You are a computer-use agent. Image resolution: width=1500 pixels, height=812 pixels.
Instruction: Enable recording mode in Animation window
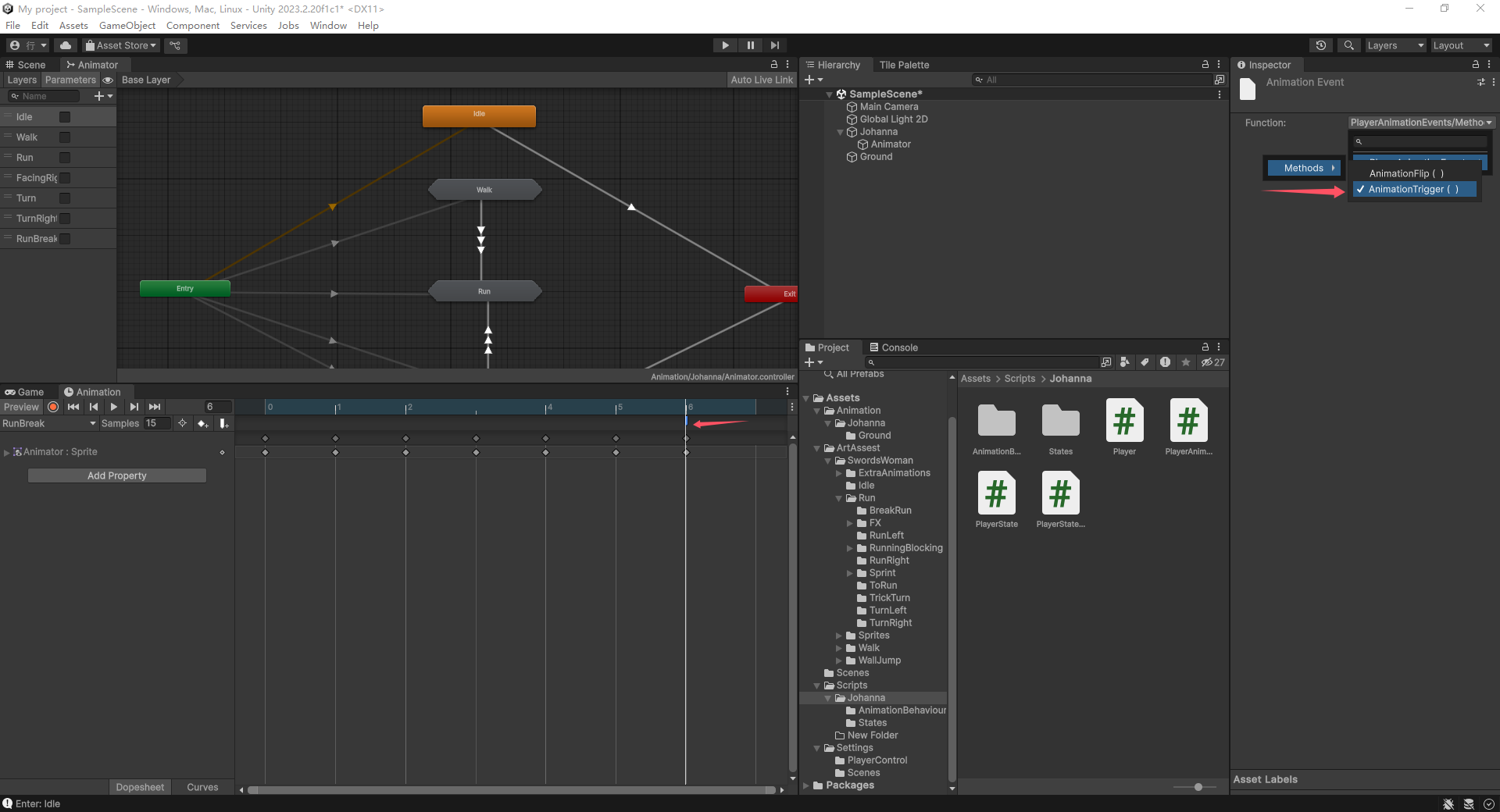click(53, 407)
